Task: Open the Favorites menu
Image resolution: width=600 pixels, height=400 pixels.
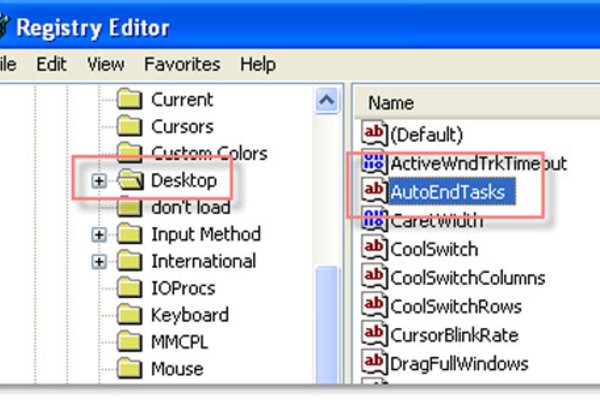Action: click(x=182, y=64)
